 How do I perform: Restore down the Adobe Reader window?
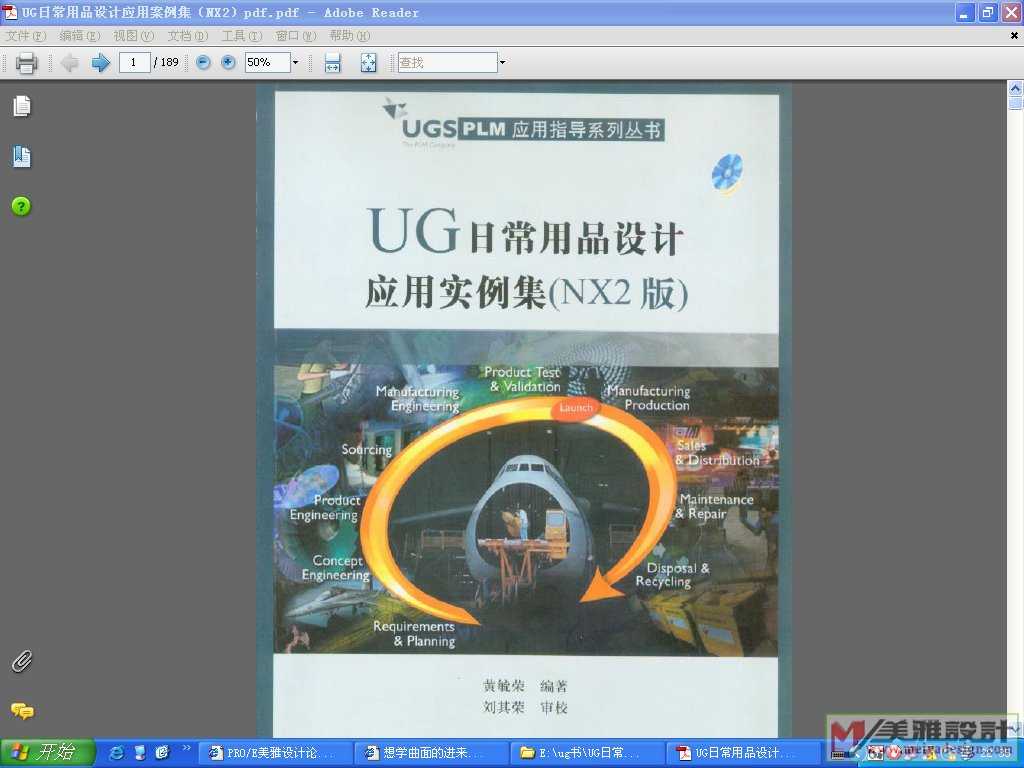[x=987, y=12]
